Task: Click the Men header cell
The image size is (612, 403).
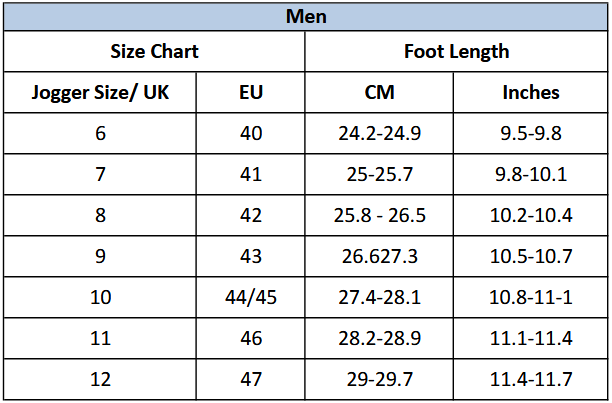Action: 306,17
